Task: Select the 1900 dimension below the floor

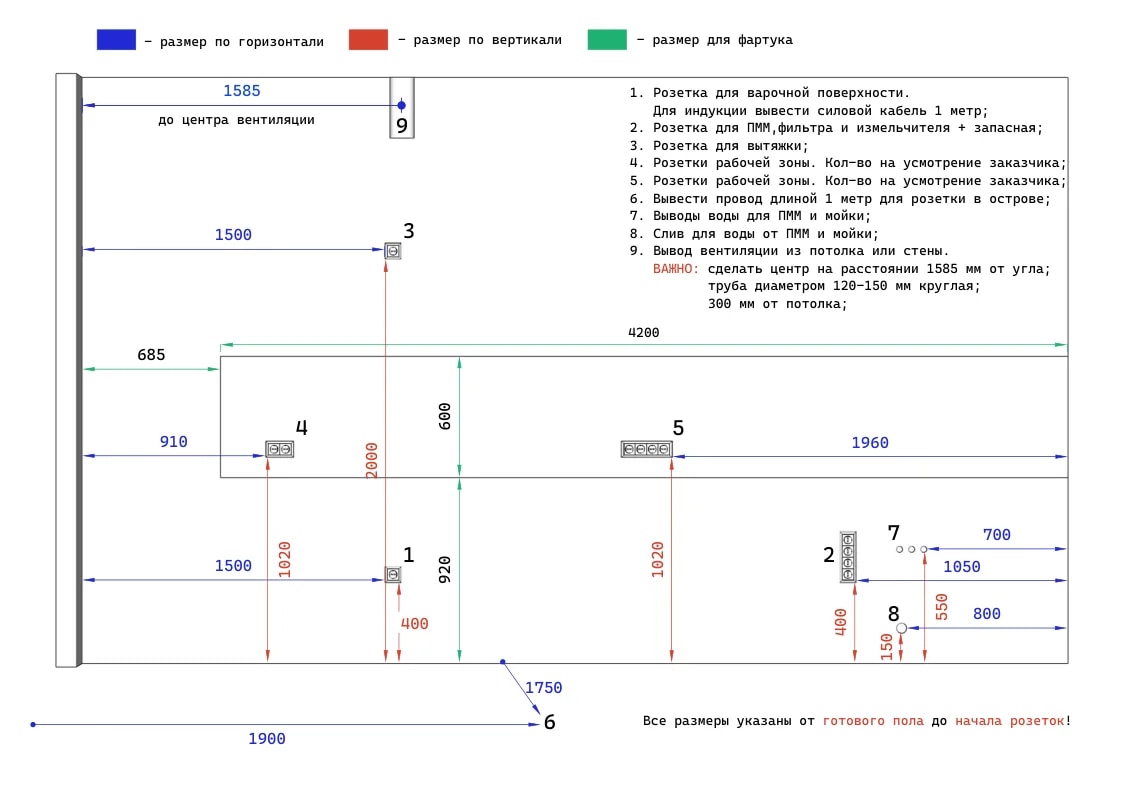Action: coord(266,738)
